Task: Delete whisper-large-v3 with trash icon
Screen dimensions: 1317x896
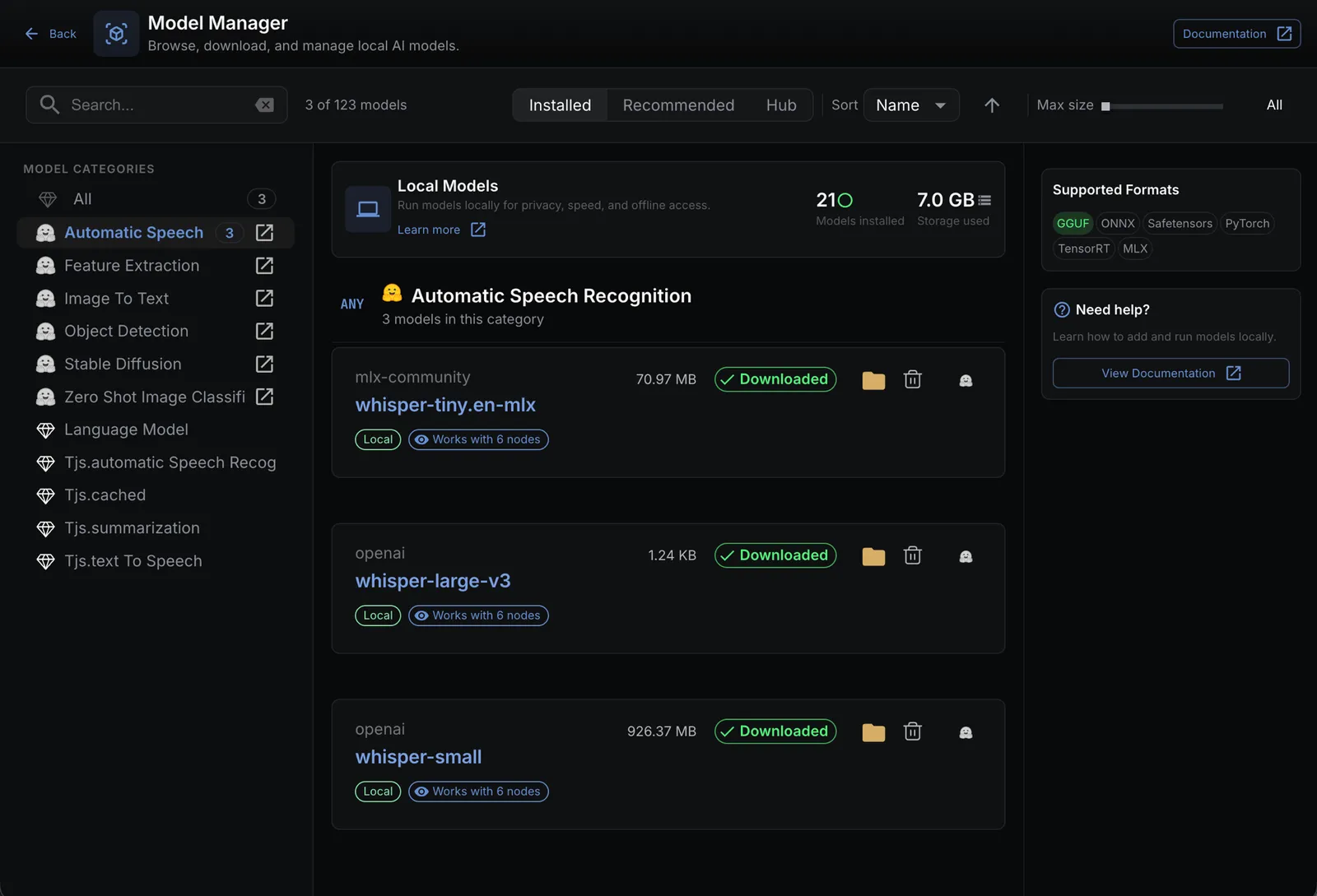Action: tap(912, 555)
